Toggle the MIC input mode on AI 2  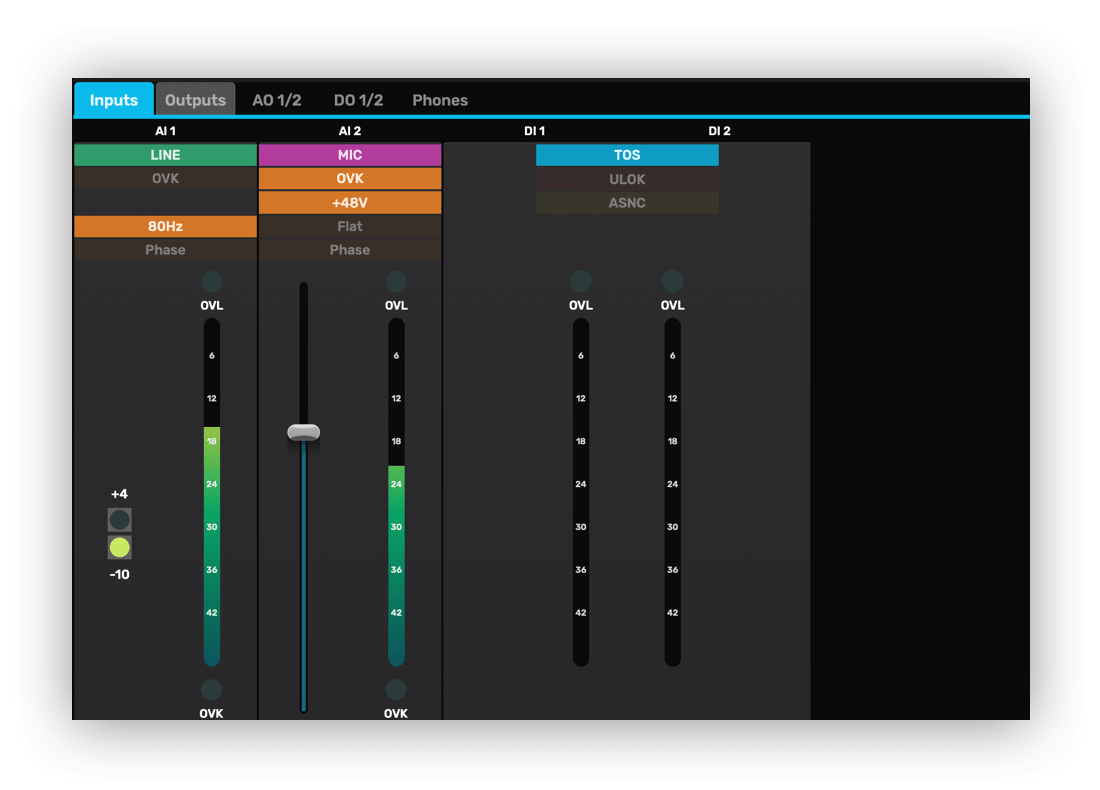tap(350, 155)
